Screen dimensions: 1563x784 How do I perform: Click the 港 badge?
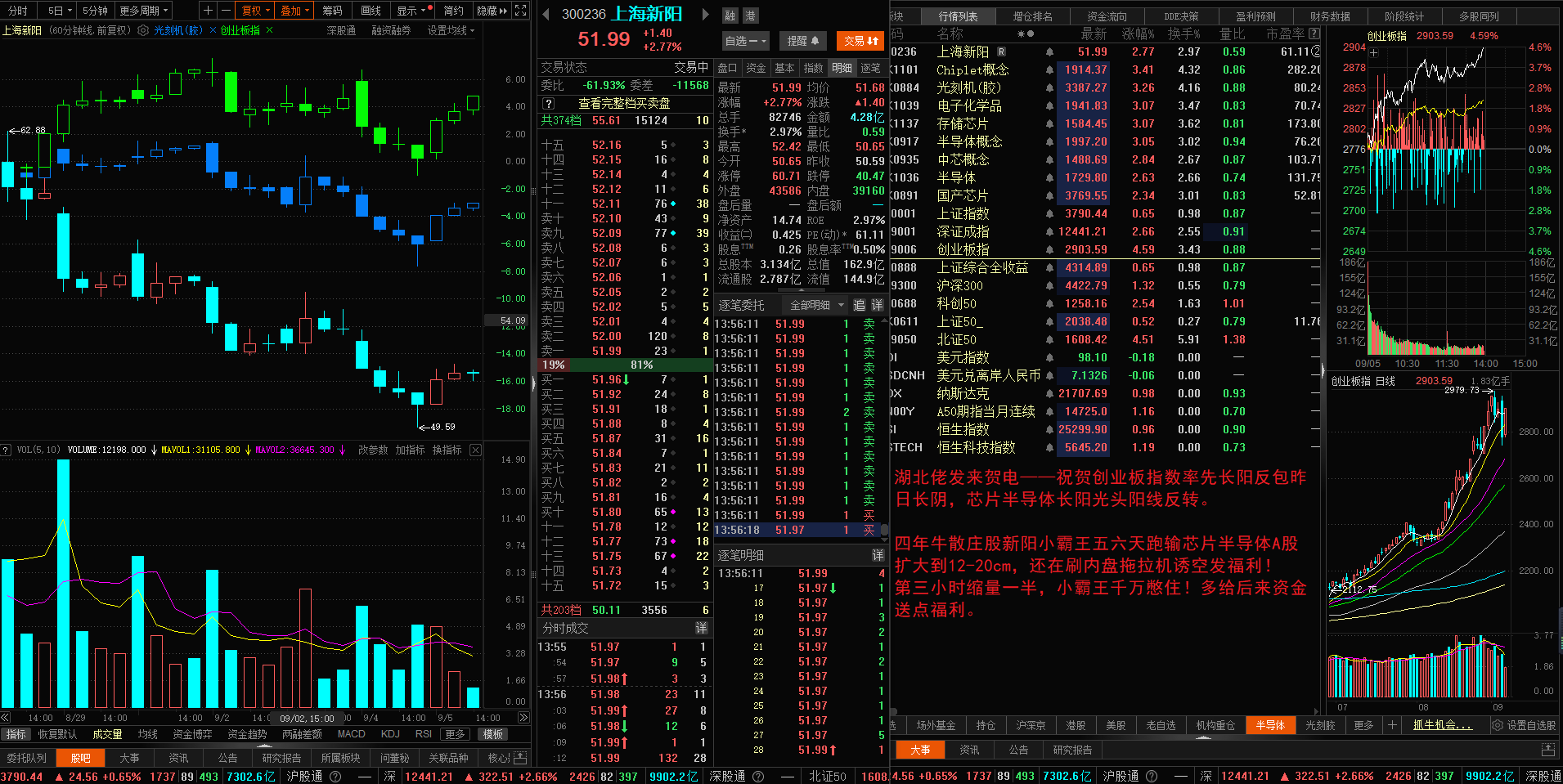[750, 16]
